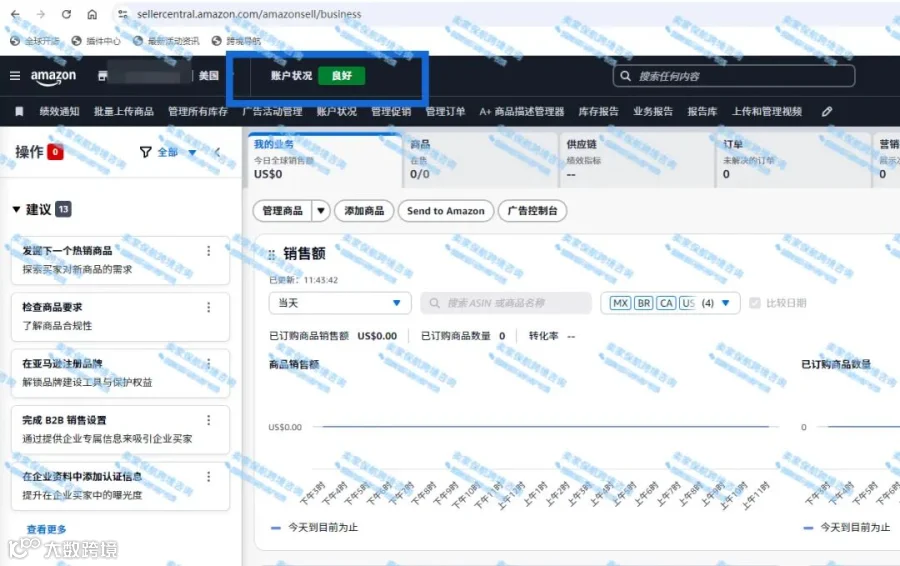Open 业务报告 in the navigation bar
900x566 pixels.
click(653, 111)
